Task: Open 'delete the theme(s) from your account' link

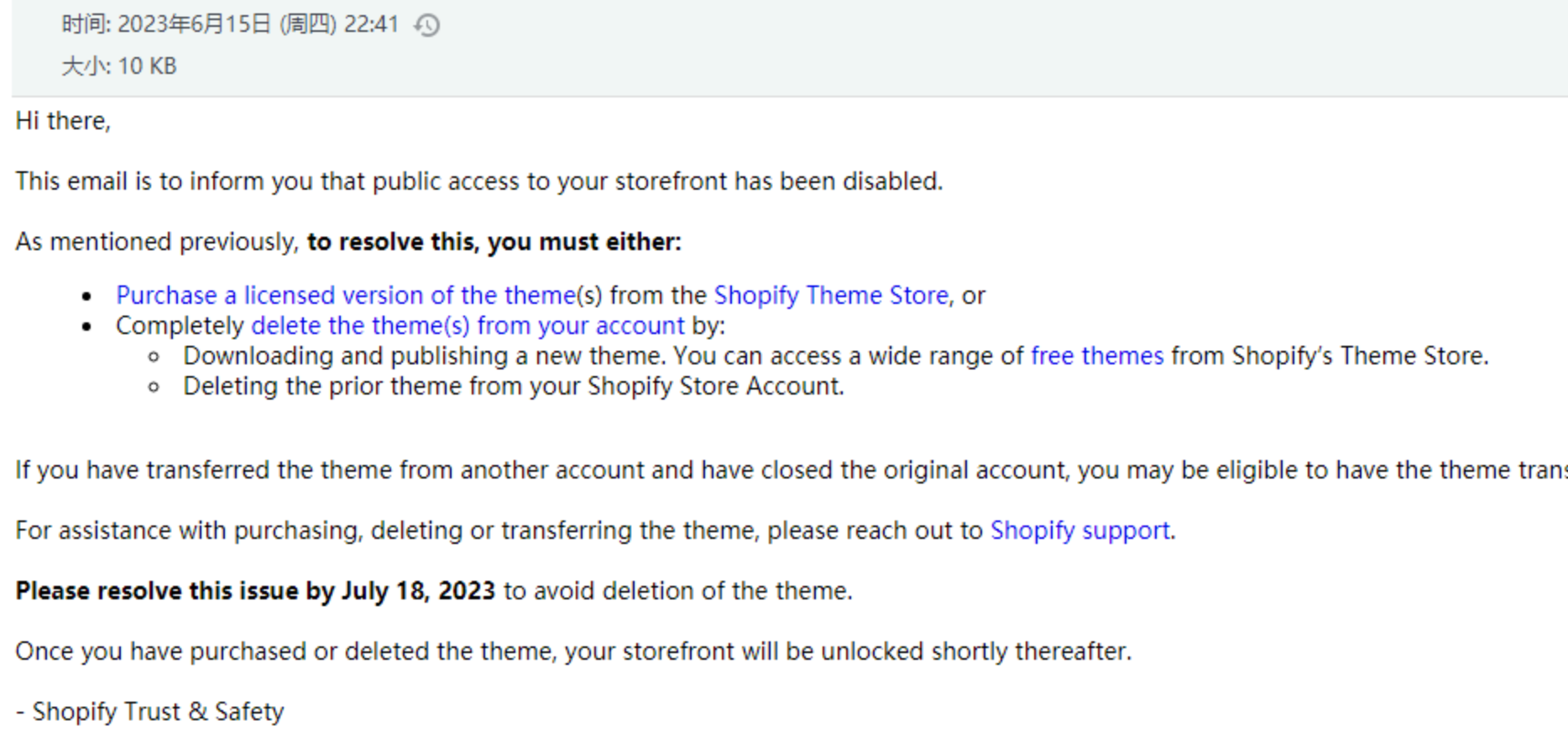Action: point(468,326)
